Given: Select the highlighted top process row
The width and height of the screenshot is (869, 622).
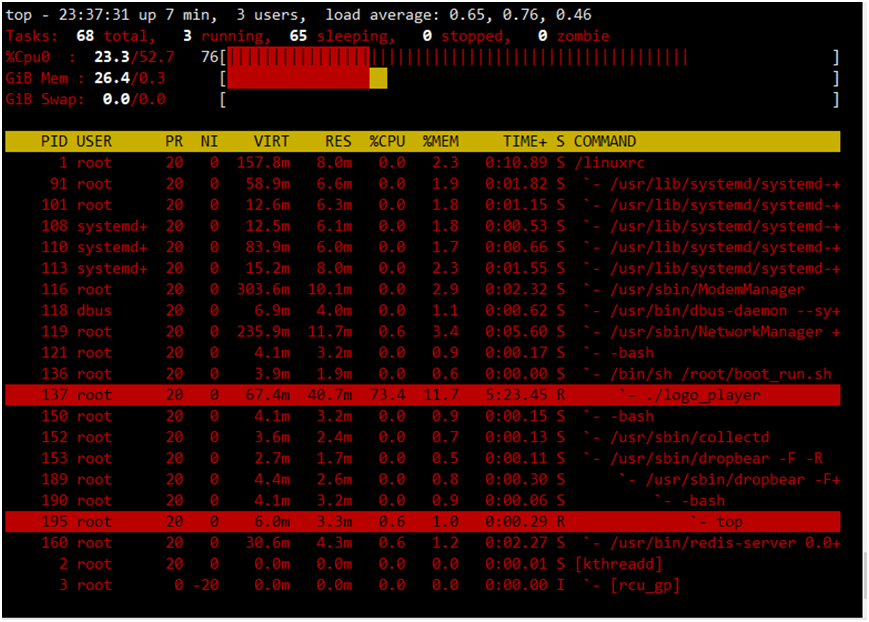Looking at the screenshot, I should [423, 522].
